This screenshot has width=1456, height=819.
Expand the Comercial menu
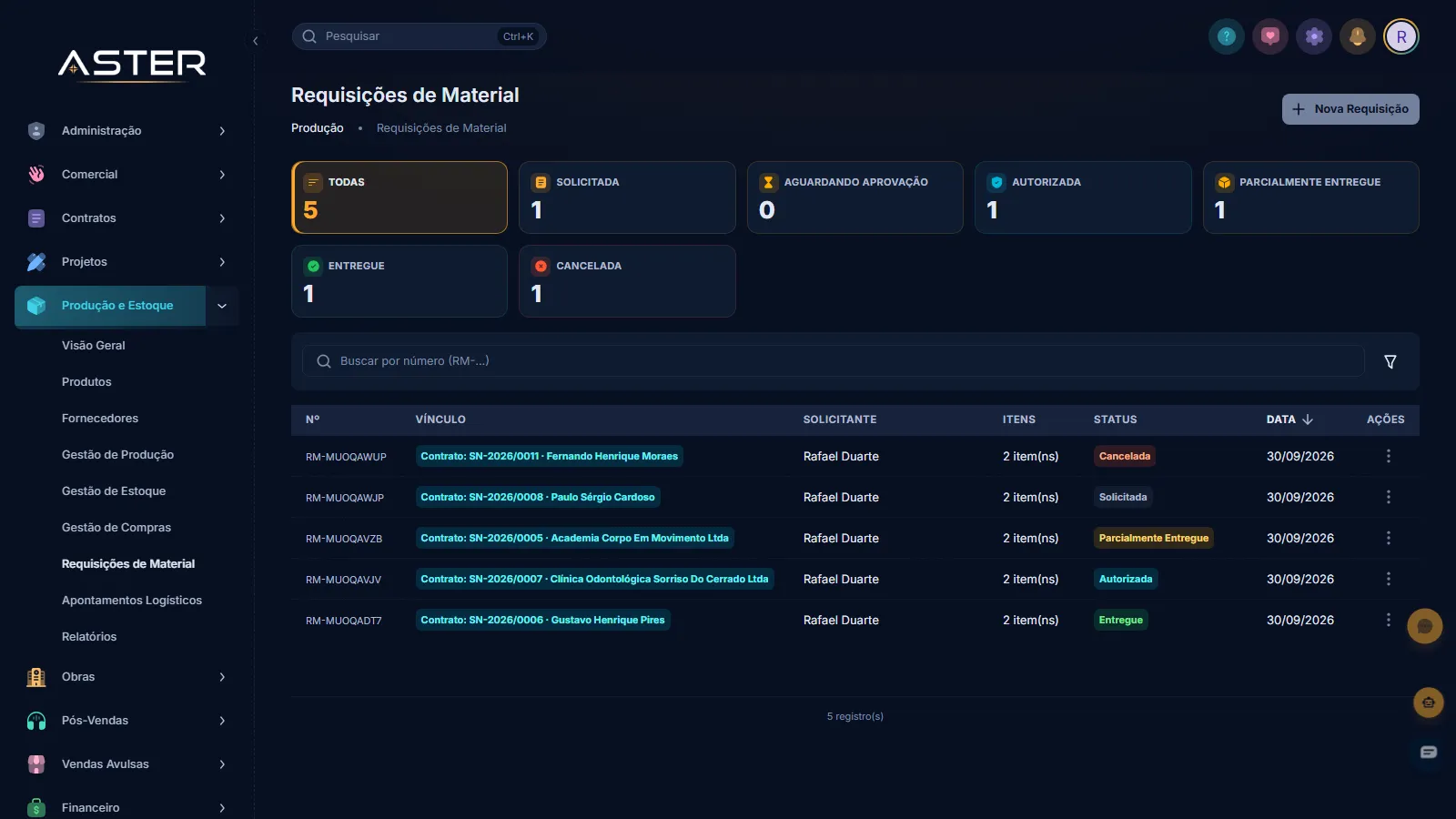click(x=127, y=175)
